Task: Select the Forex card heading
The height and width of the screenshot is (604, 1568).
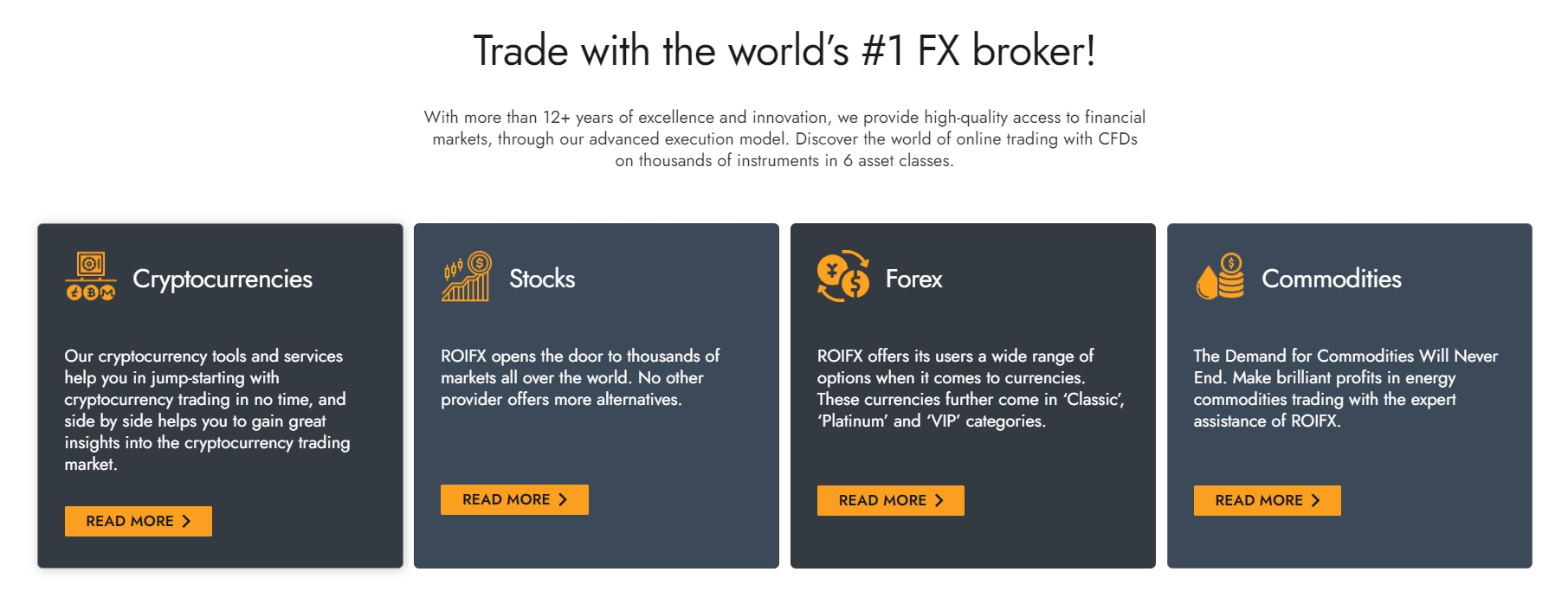Action: click(x=913, y=279)
